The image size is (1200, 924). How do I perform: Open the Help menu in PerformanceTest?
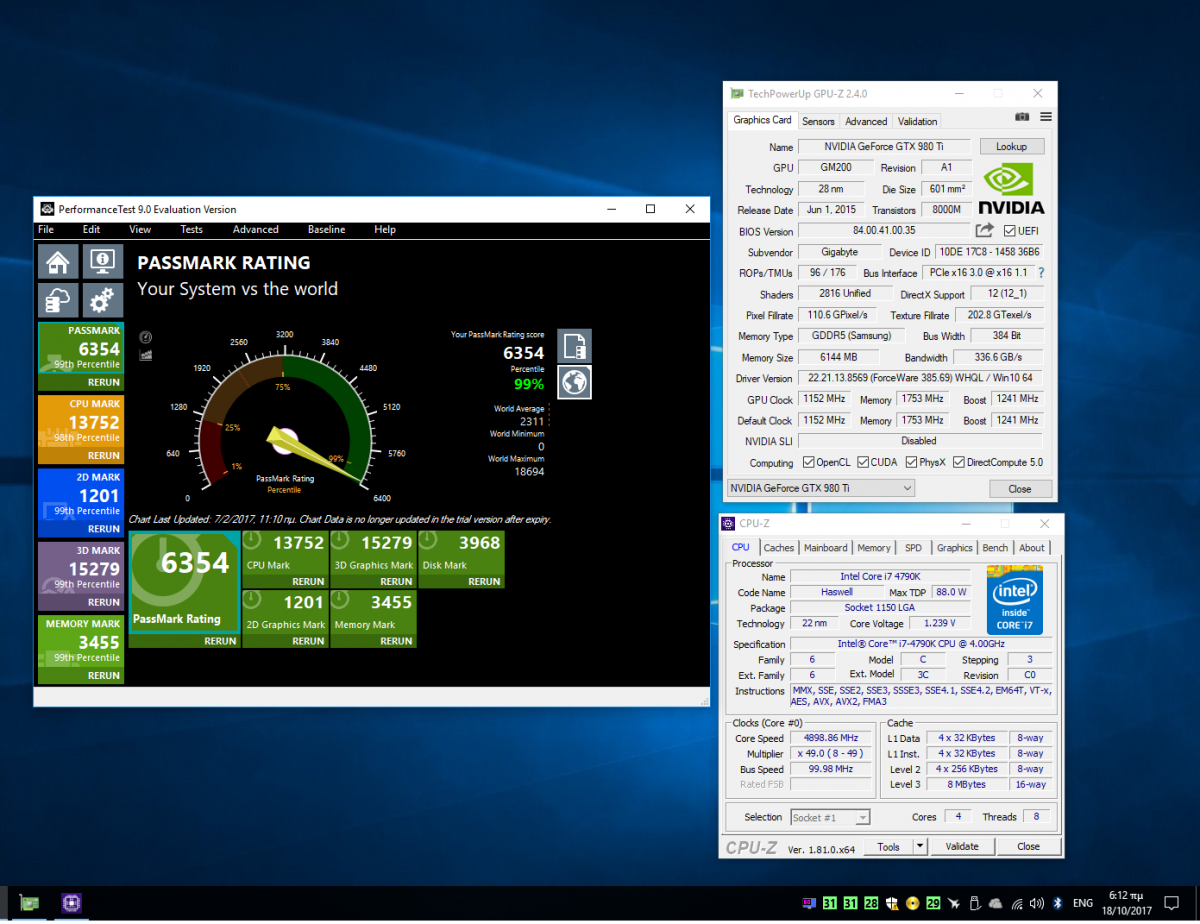[x=385, y=229]
